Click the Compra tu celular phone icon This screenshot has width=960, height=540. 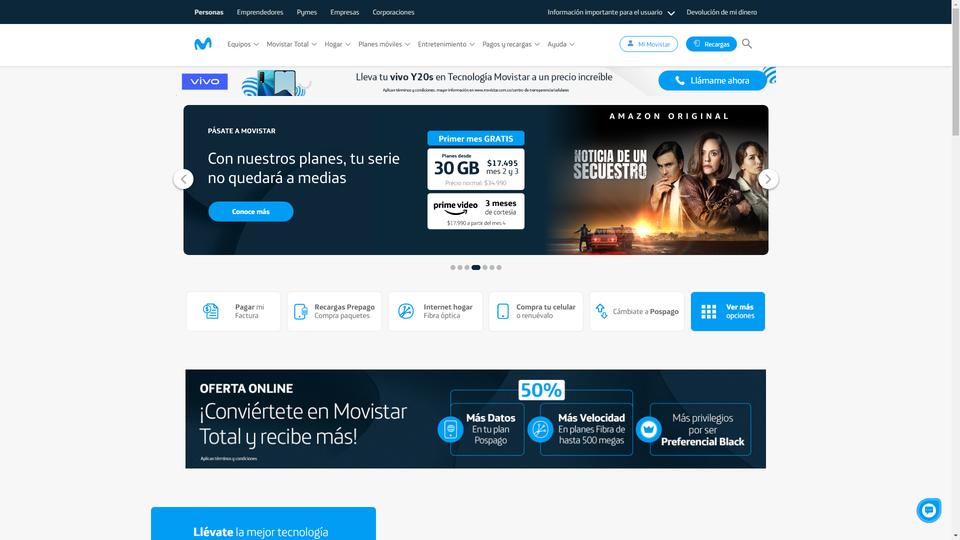tap(503, 311)
